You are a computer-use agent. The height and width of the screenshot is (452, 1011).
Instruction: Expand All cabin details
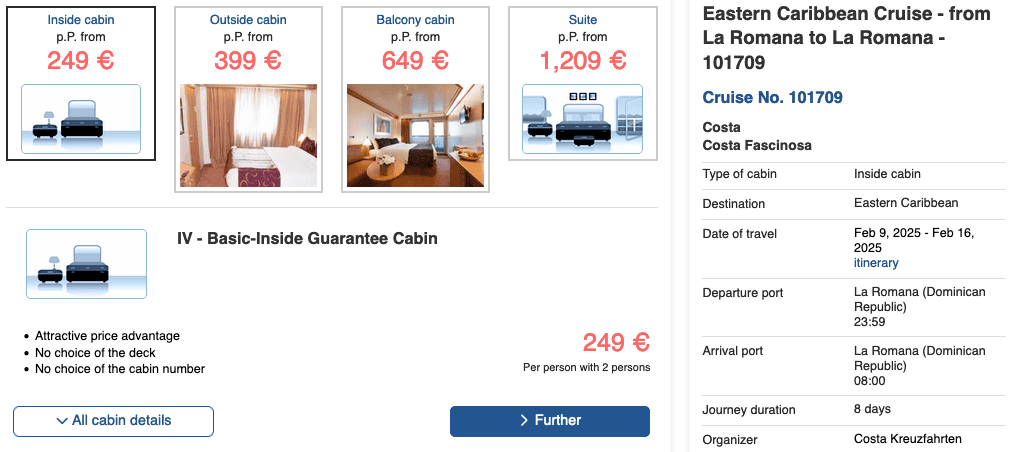pyautogui.click(x=114, y=421)
